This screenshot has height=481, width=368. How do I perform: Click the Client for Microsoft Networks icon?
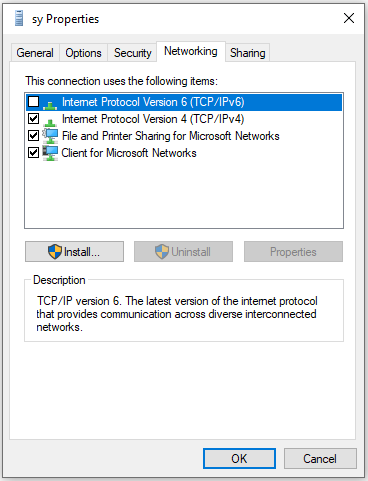tap(50, 153)
